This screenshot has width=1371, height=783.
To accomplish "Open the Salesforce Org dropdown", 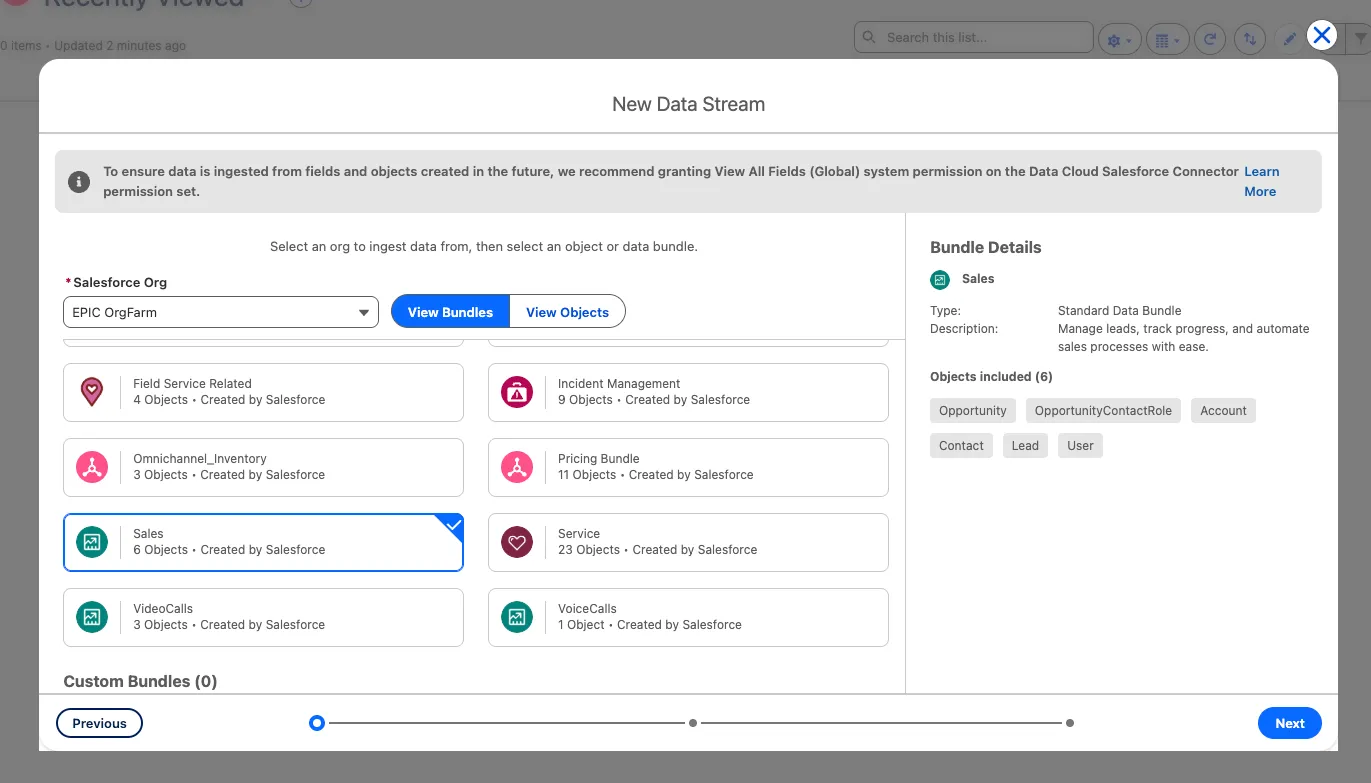I will [x=221, y=312].
